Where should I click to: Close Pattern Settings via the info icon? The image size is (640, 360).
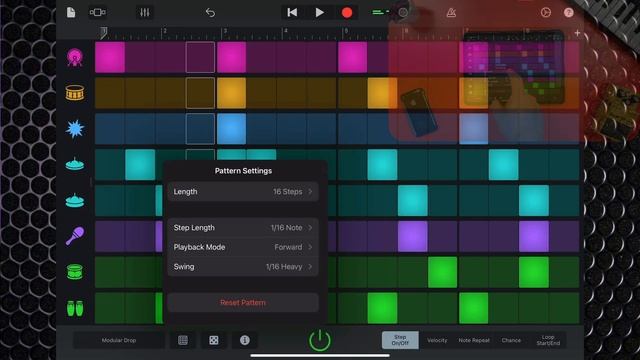[x=244, y=340]
